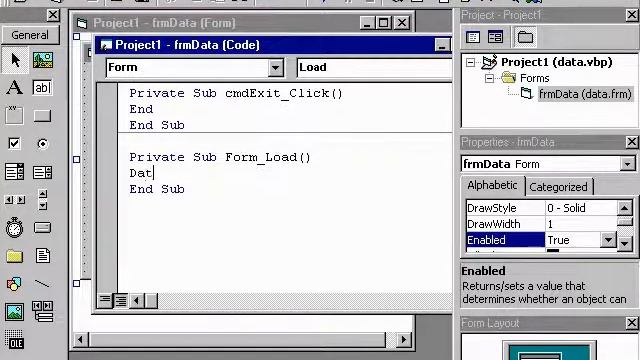
Task: Toggle Folders in Project explorer
Action: coord(525,37)
